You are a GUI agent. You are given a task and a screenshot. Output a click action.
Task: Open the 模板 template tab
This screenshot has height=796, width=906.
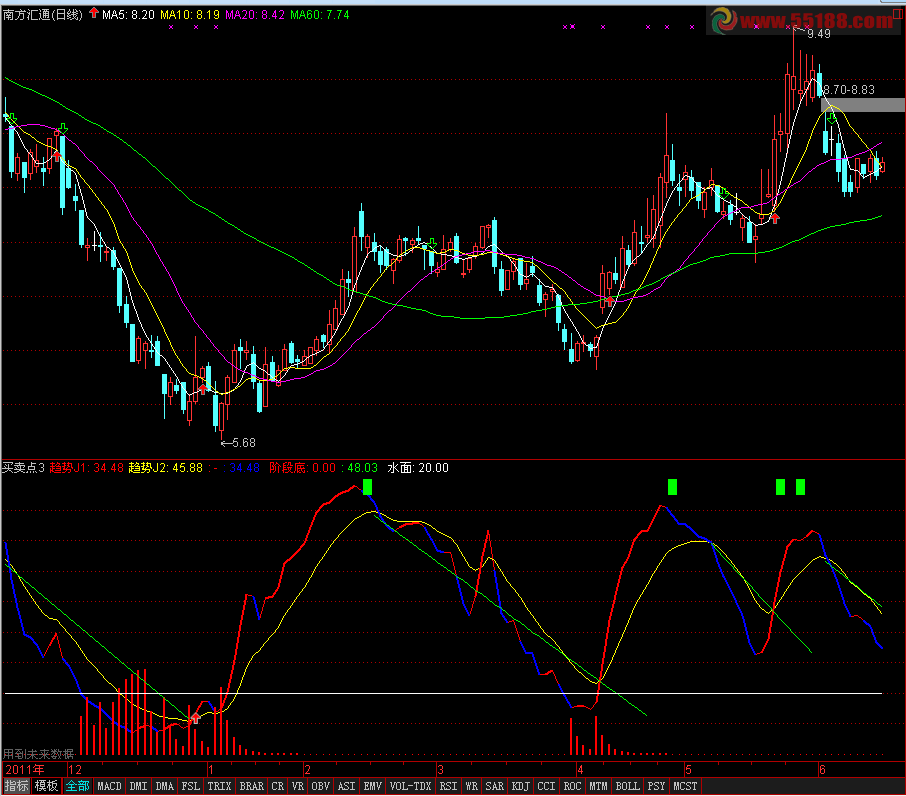click(x=46, y=786)
